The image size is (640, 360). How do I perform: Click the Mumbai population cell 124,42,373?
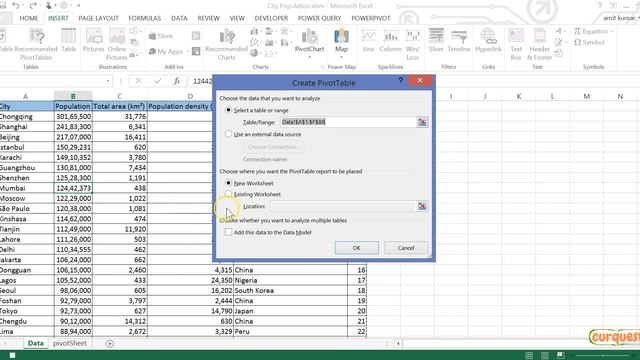73,188
